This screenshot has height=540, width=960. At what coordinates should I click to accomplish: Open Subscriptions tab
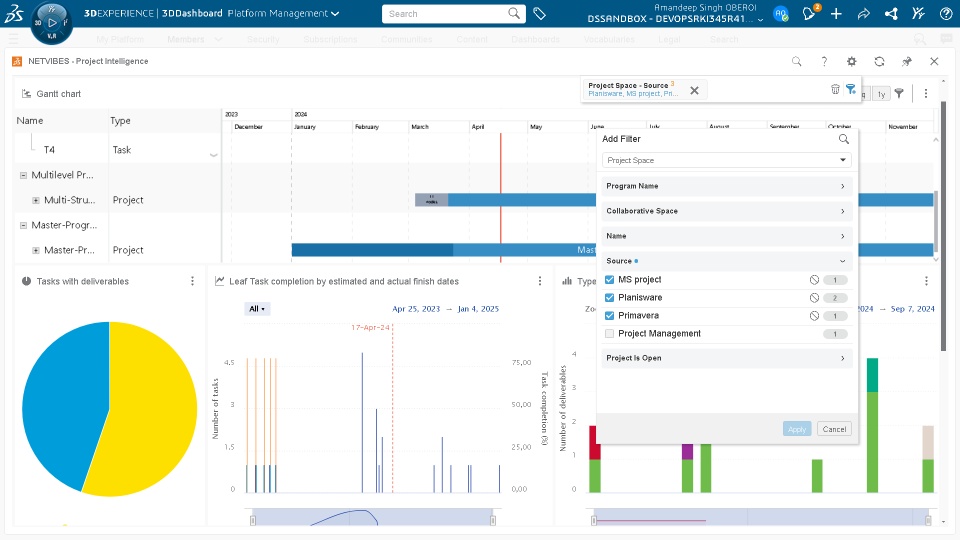tap(330, 39)
